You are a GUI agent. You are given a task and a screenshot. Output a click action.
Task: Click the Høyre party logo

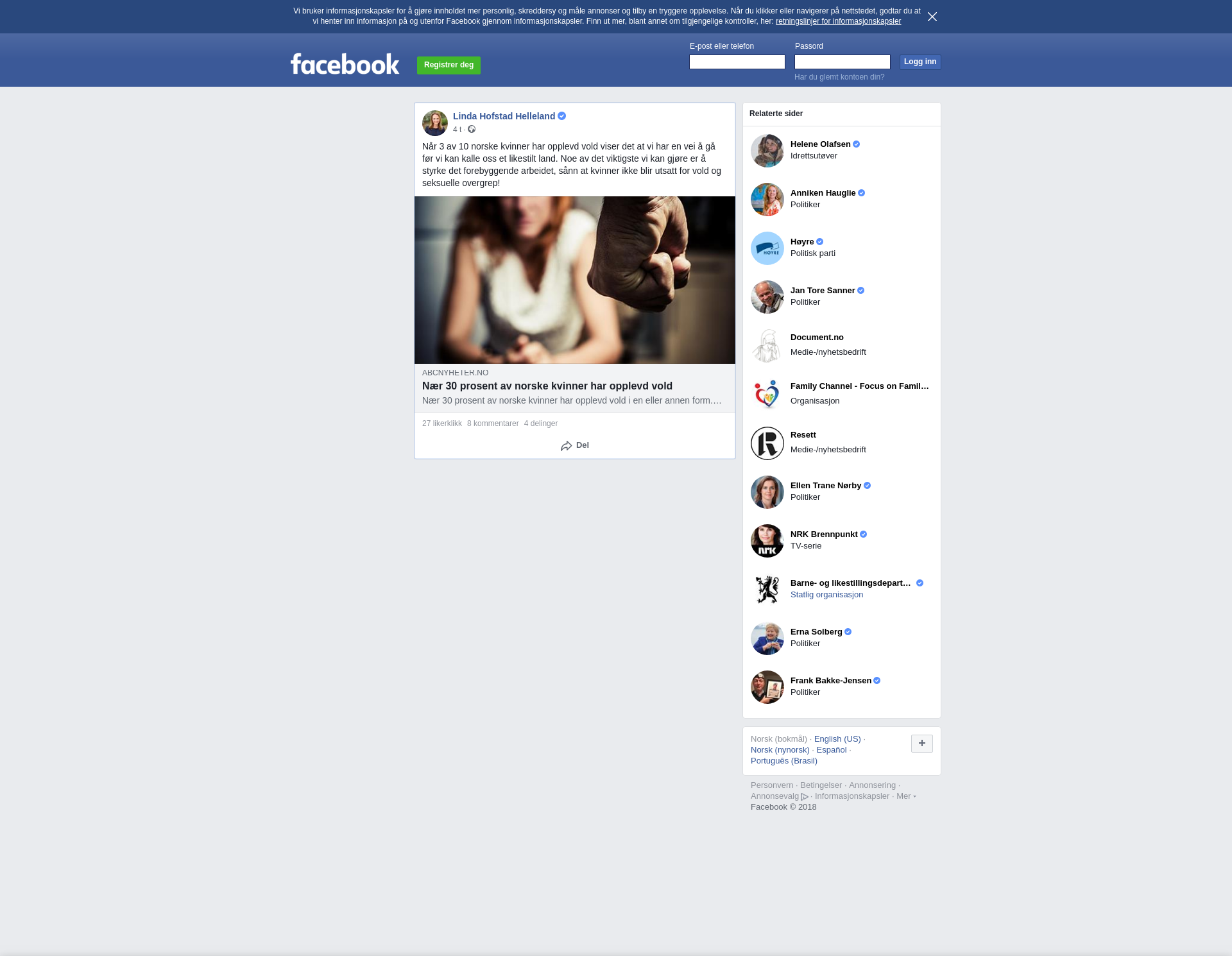click(x=767, y=248)
